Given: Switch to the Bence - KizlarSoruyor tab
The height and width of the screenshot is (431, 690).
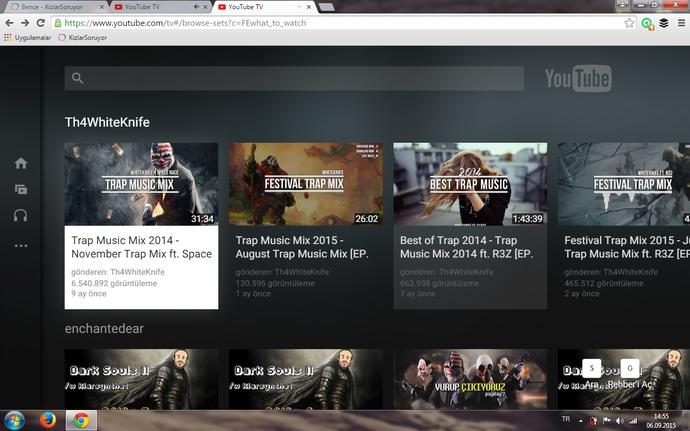Looking at the screenshot, I should click(56, 7).
